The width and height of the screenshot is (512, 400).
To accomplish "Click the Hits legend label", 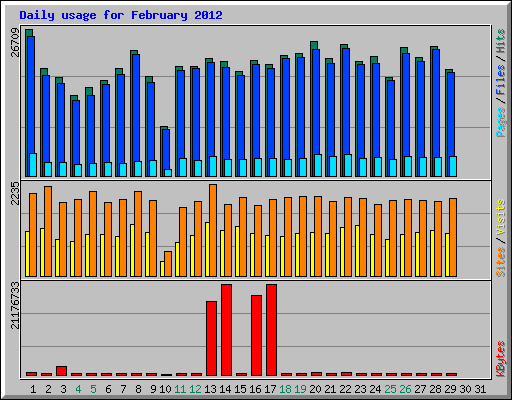I will click(x=501, y=41).
